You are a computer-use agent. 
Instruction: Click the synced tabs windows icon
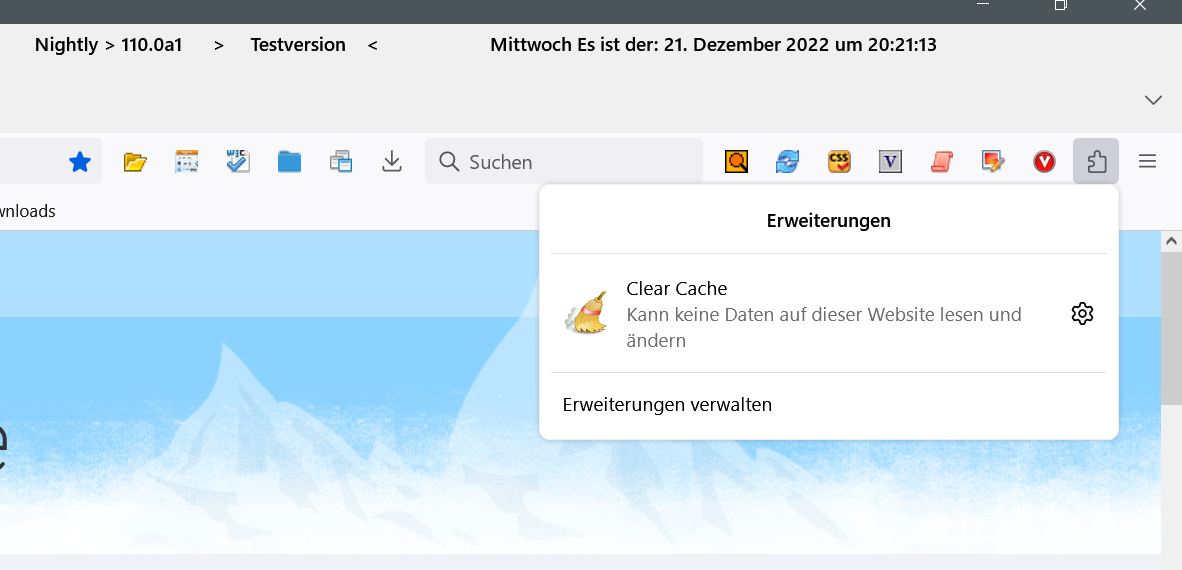(341, 161)
